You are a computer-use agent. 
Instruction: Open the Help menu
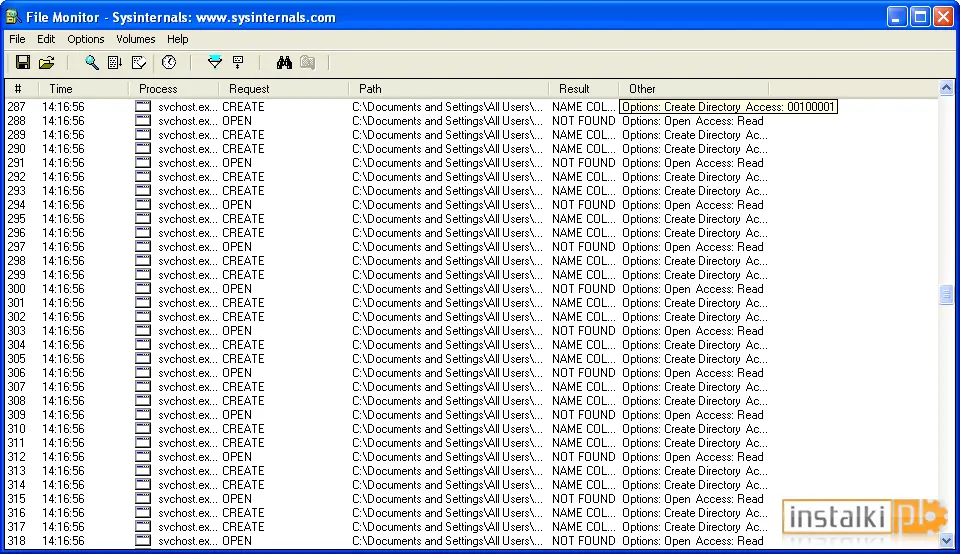click(178, 39)
